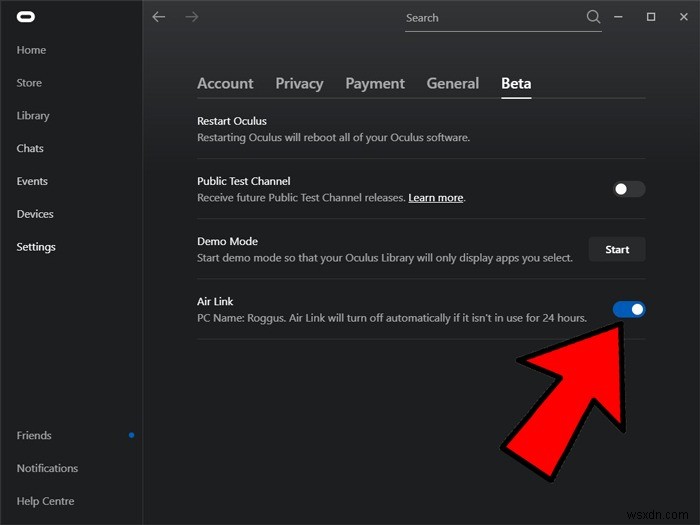Screen dimensions: 700x525
Task: Open the Privacy settings tab
Action: (x=299, y=84)
